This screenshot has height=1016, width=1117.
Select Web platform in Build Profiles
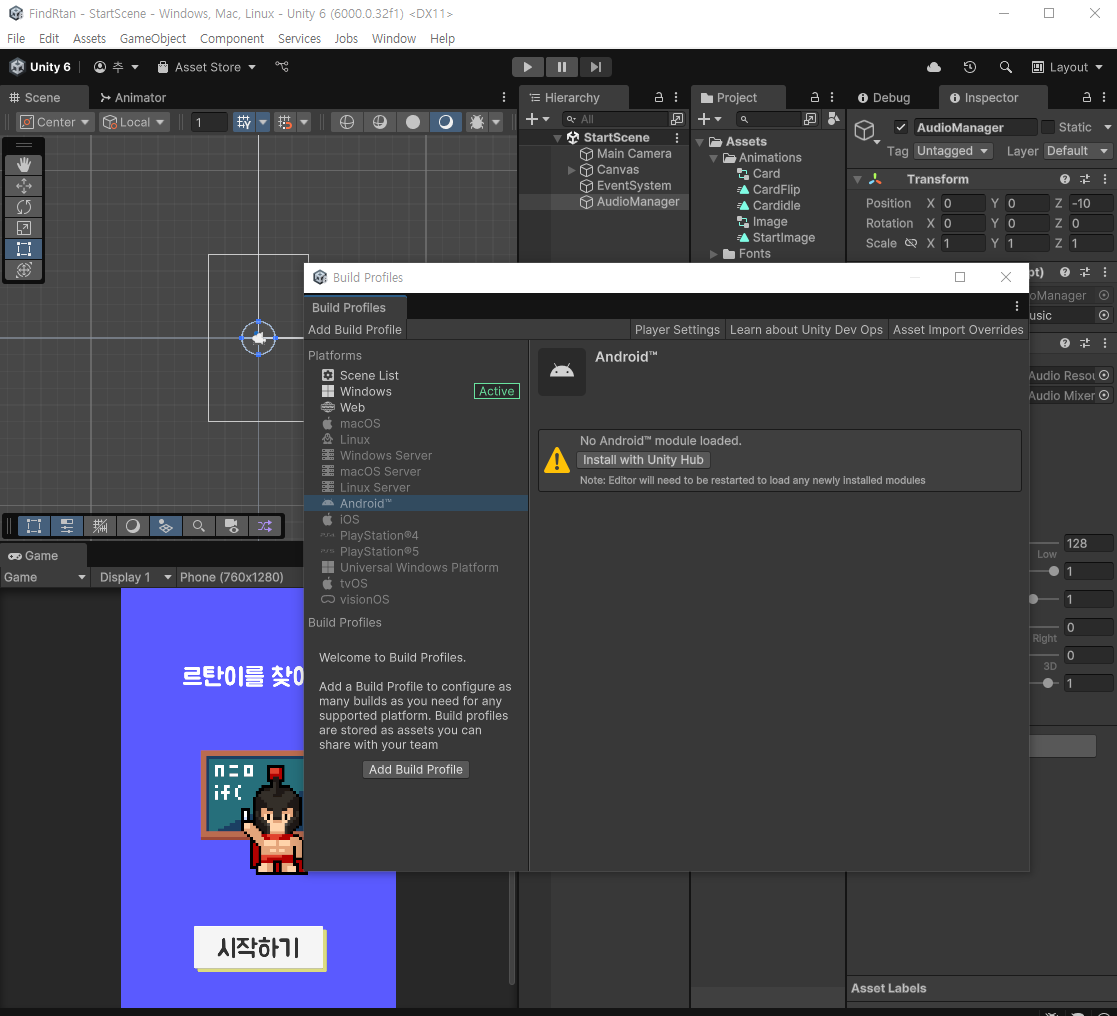tap(417, 408)
